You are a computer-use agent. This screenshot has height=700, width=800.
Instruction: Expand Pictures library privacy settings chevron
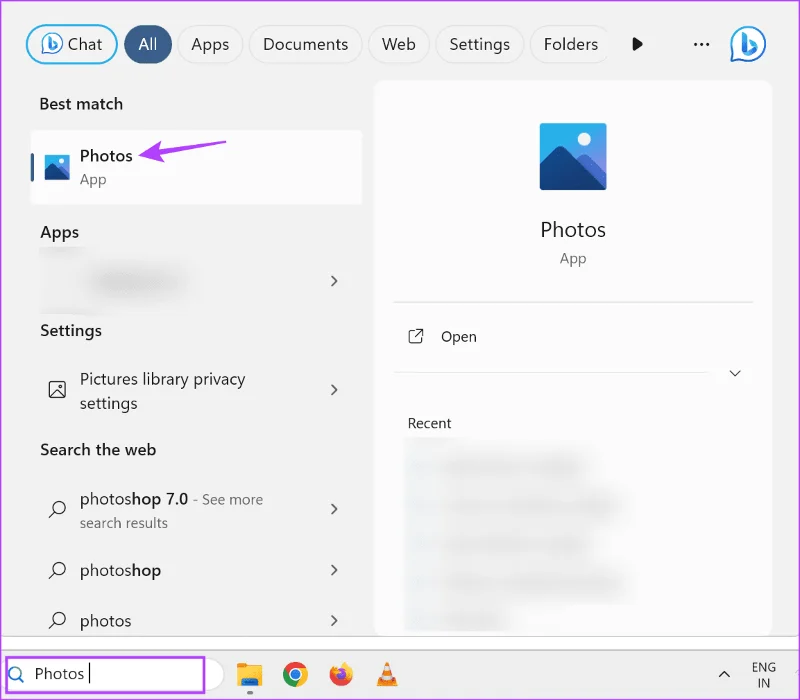click(334, 390)
